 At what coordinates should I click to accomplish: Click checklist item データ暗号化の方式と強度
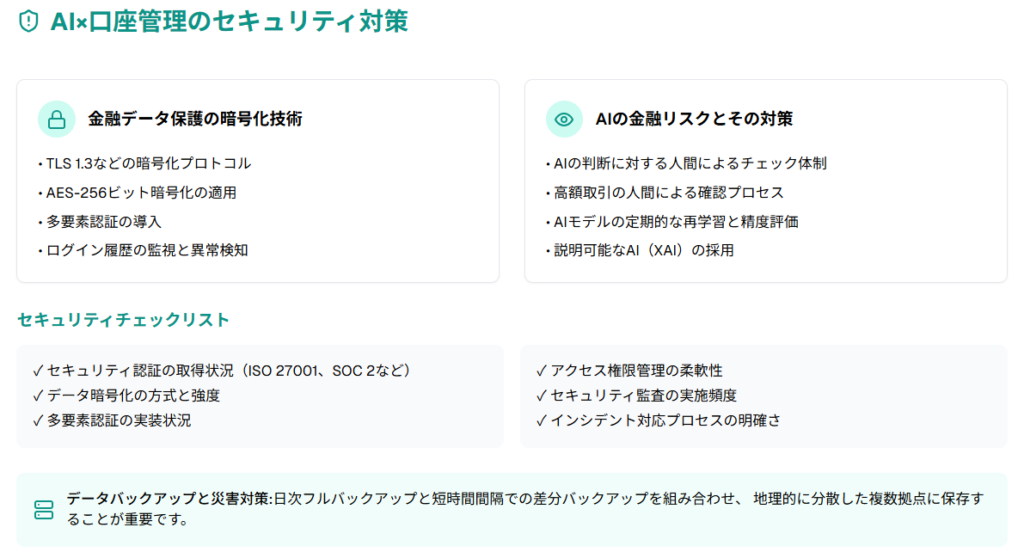point(127,395)
